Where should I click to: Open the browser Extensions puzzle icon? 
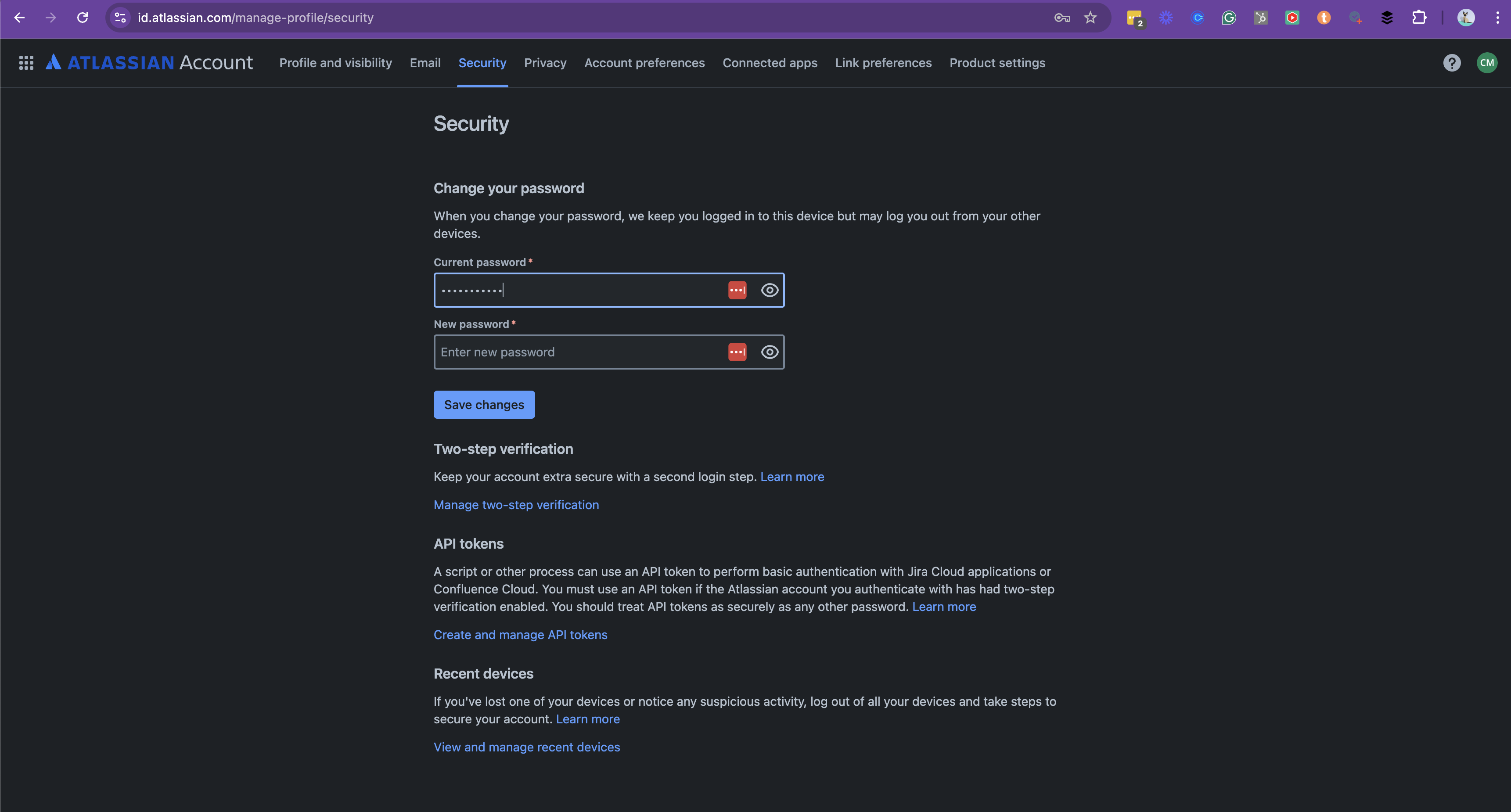click(1418, 18)
